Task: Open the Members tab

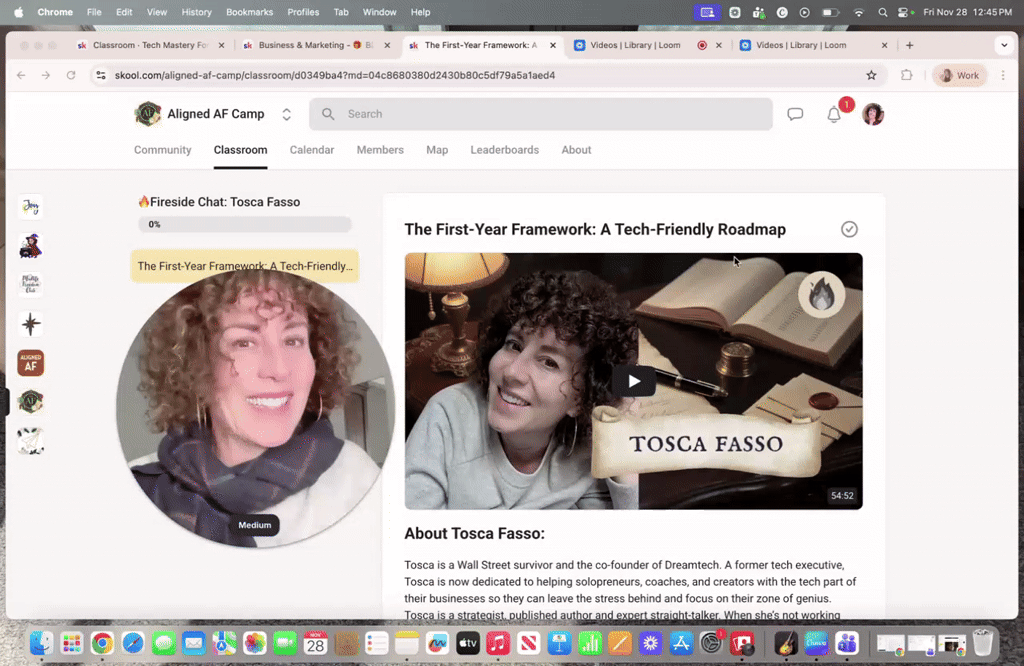Action: 380,150
